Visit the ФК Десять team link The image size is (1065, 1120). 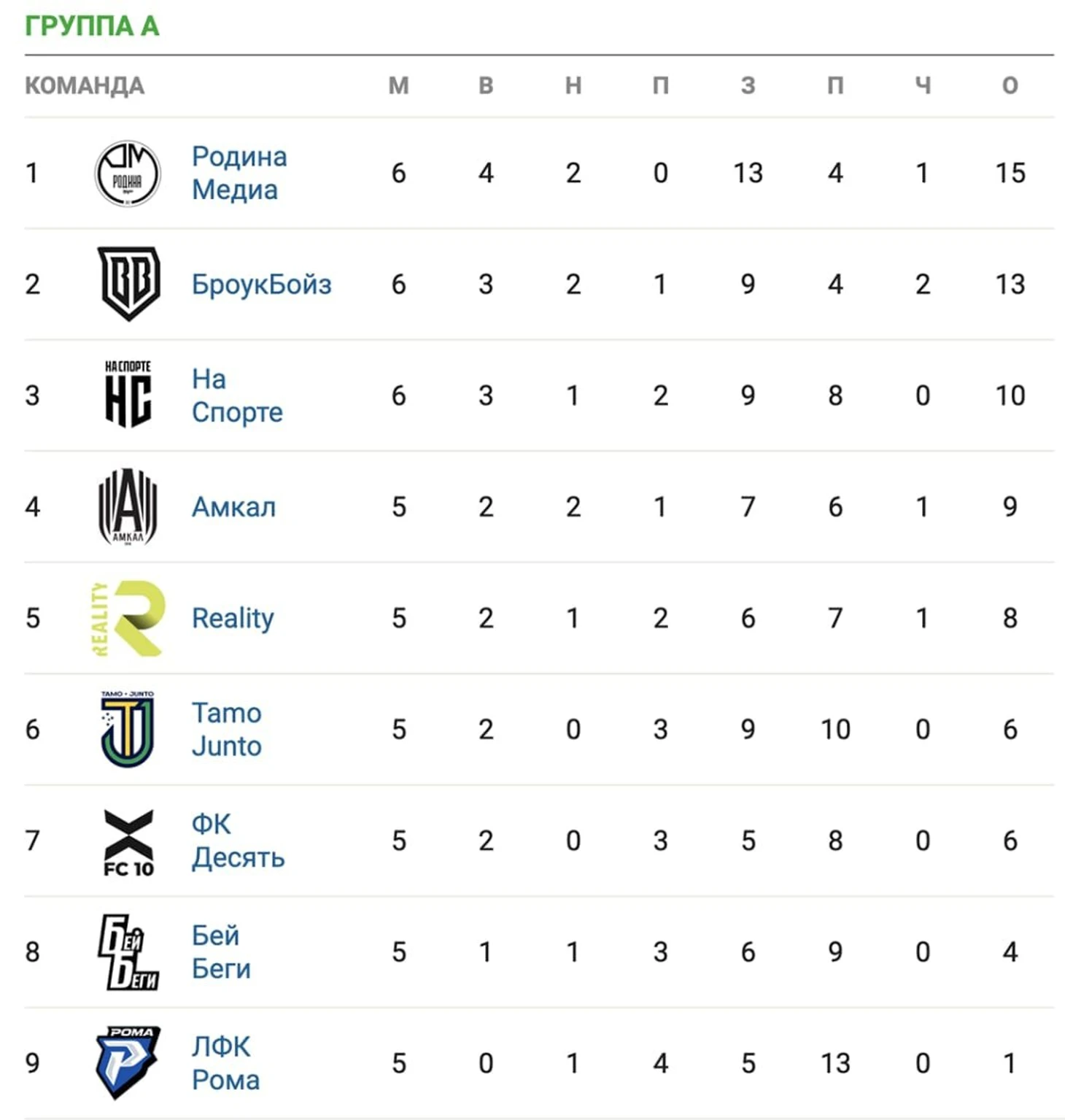point(238,841)
